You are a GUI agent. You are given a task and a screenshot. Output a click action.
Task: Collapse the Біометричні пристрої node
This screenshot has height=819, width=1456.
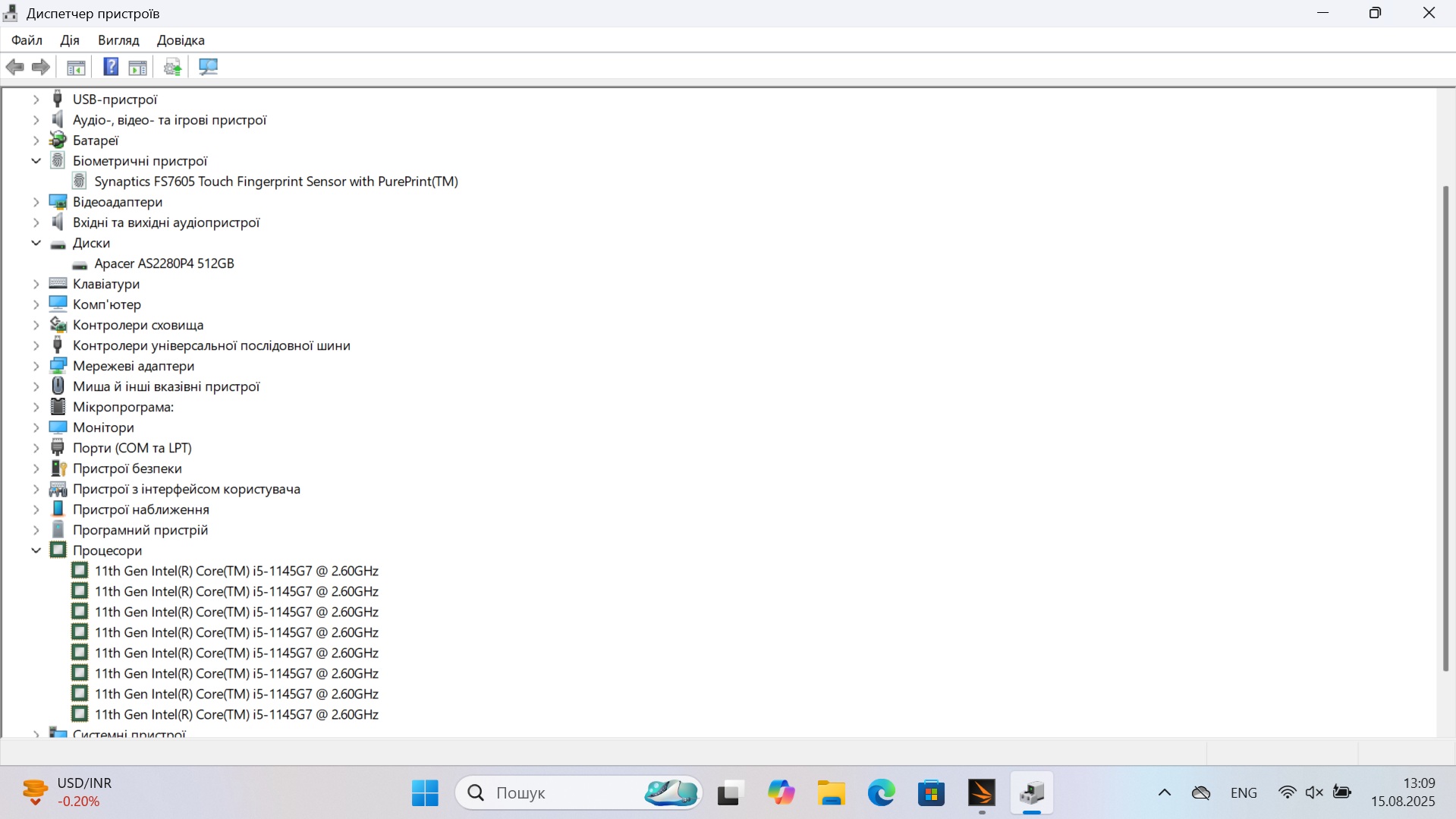pyautogui.click(x=36, y=160)
